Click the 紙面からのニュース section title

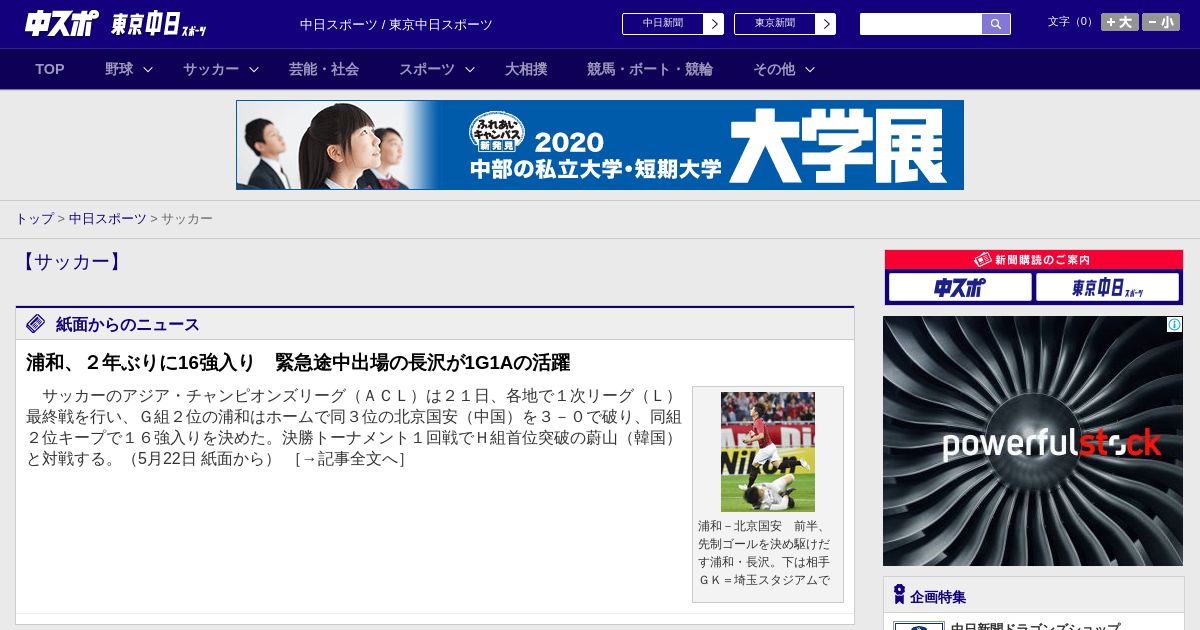(128, 324)
